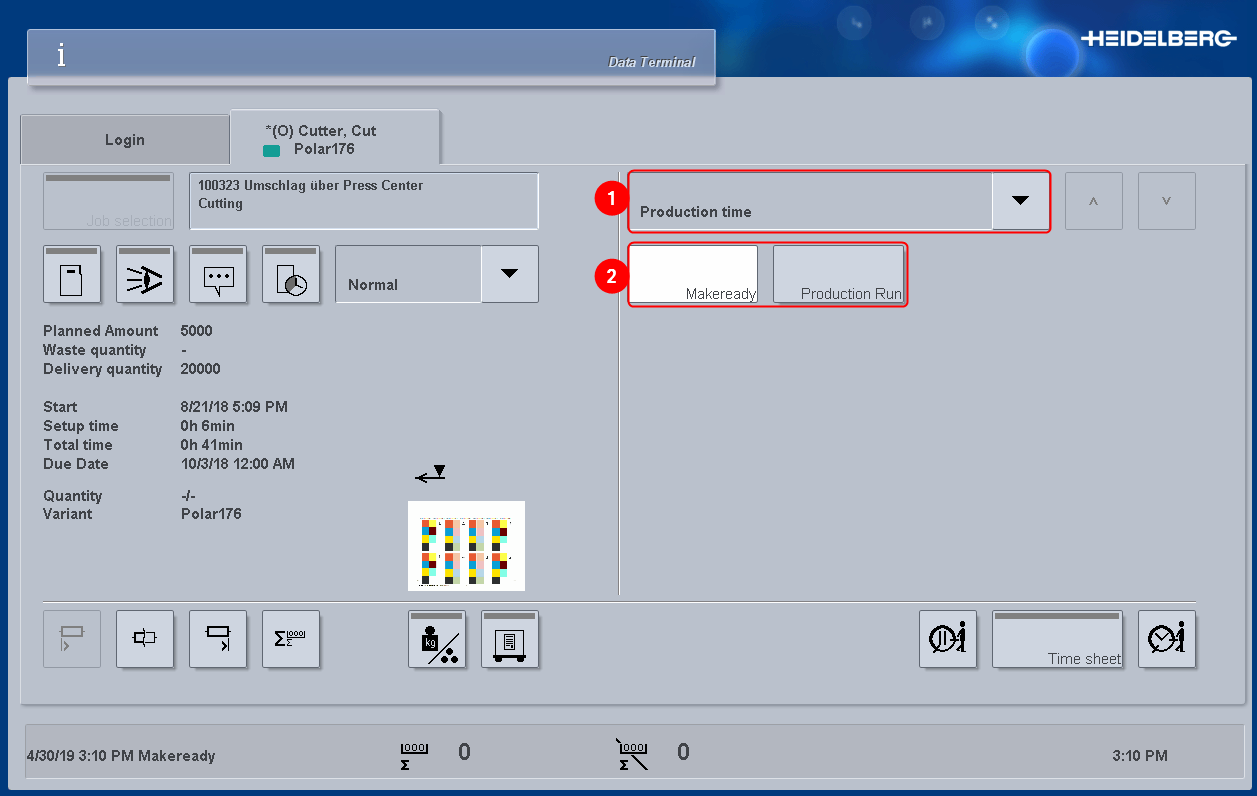
Task: Select the Cutter, Cut Polar176 tab
Action: click(334, 139)
